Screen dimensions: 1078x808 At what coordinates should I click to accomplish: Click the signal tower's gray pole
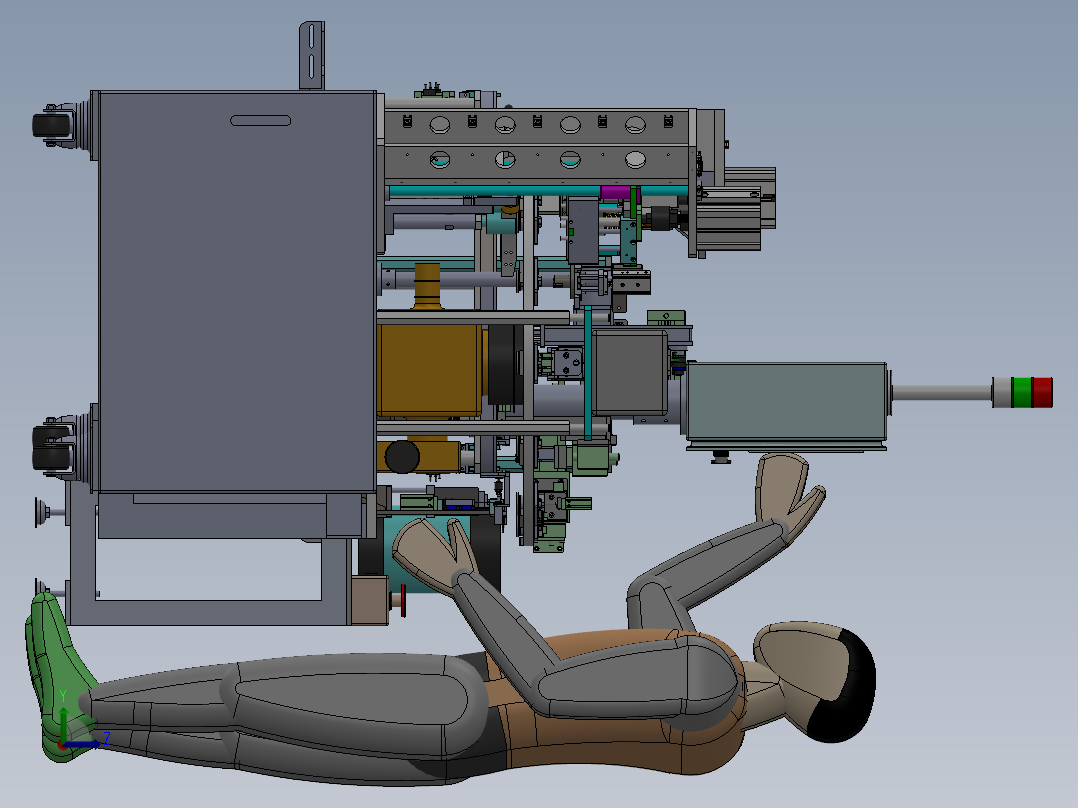tap(942, 393)
